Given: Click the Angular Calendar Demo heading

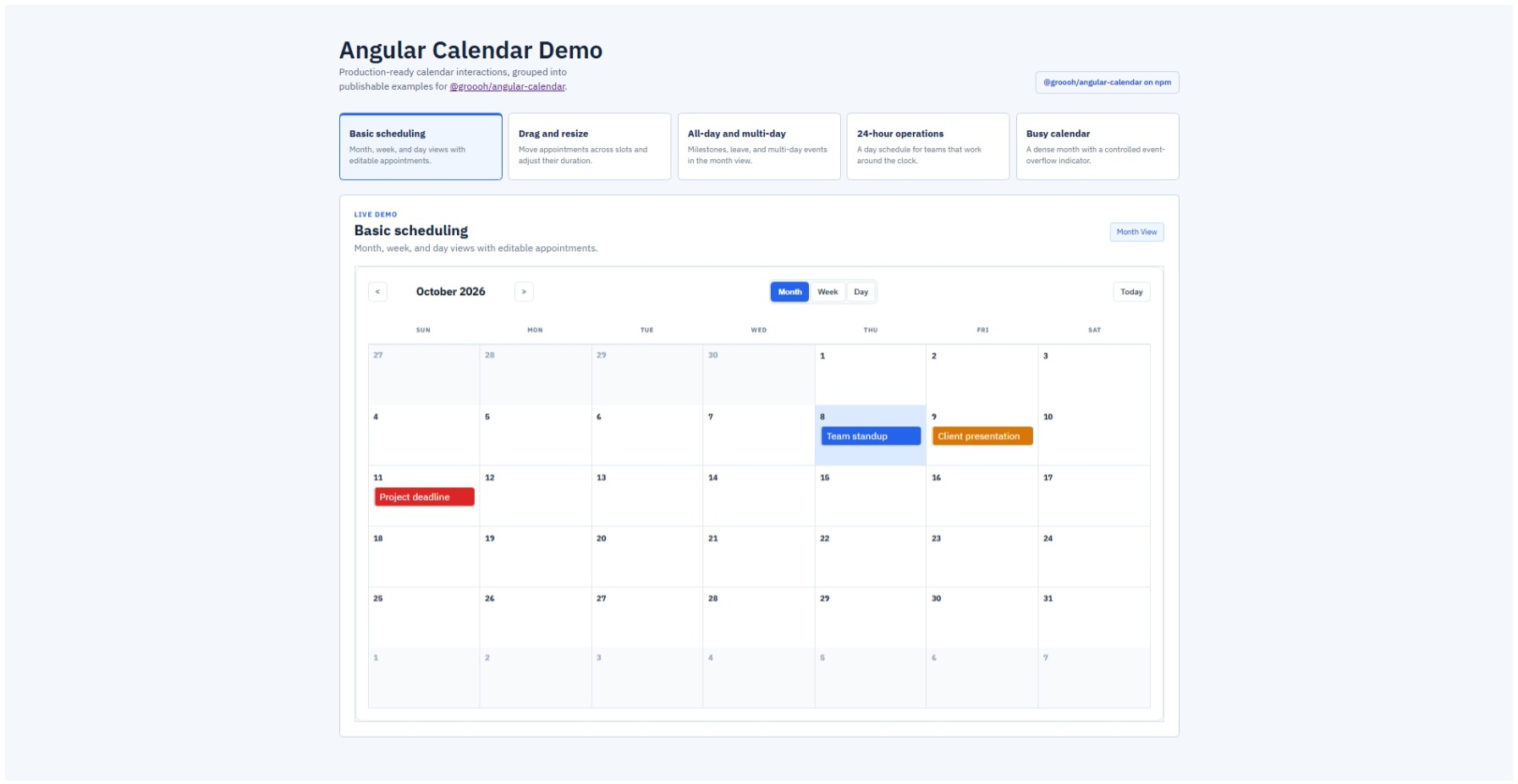Looking at the screenshot, I should click(x=470, y=51).
